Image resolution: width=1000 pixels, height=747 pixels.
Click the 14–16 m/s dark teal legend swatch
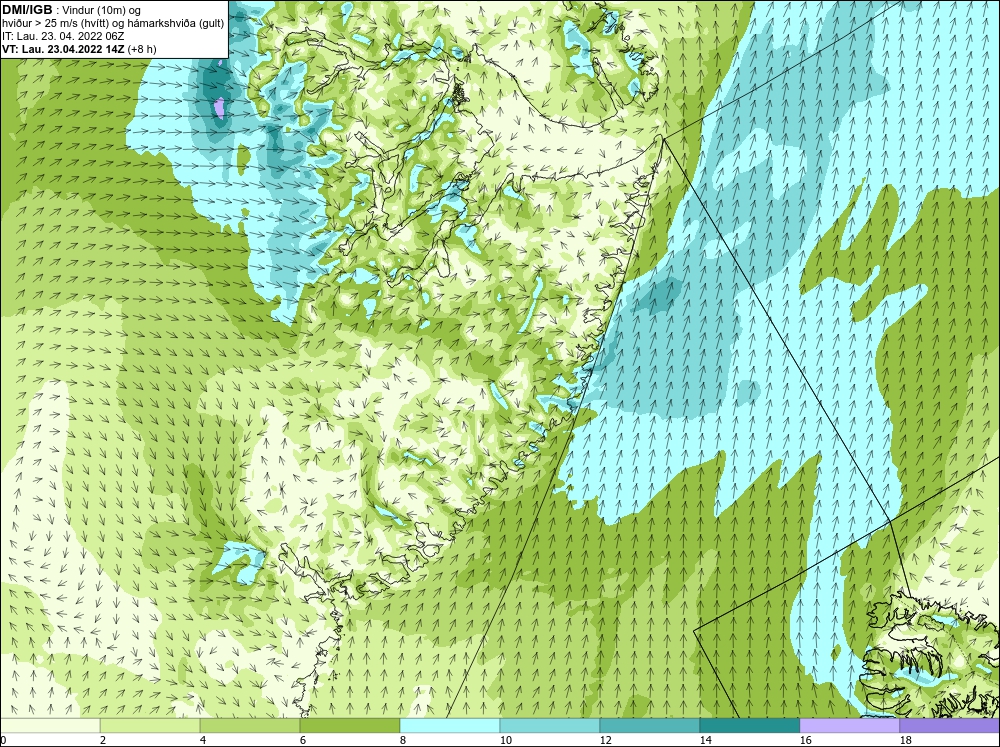point(749,726)
